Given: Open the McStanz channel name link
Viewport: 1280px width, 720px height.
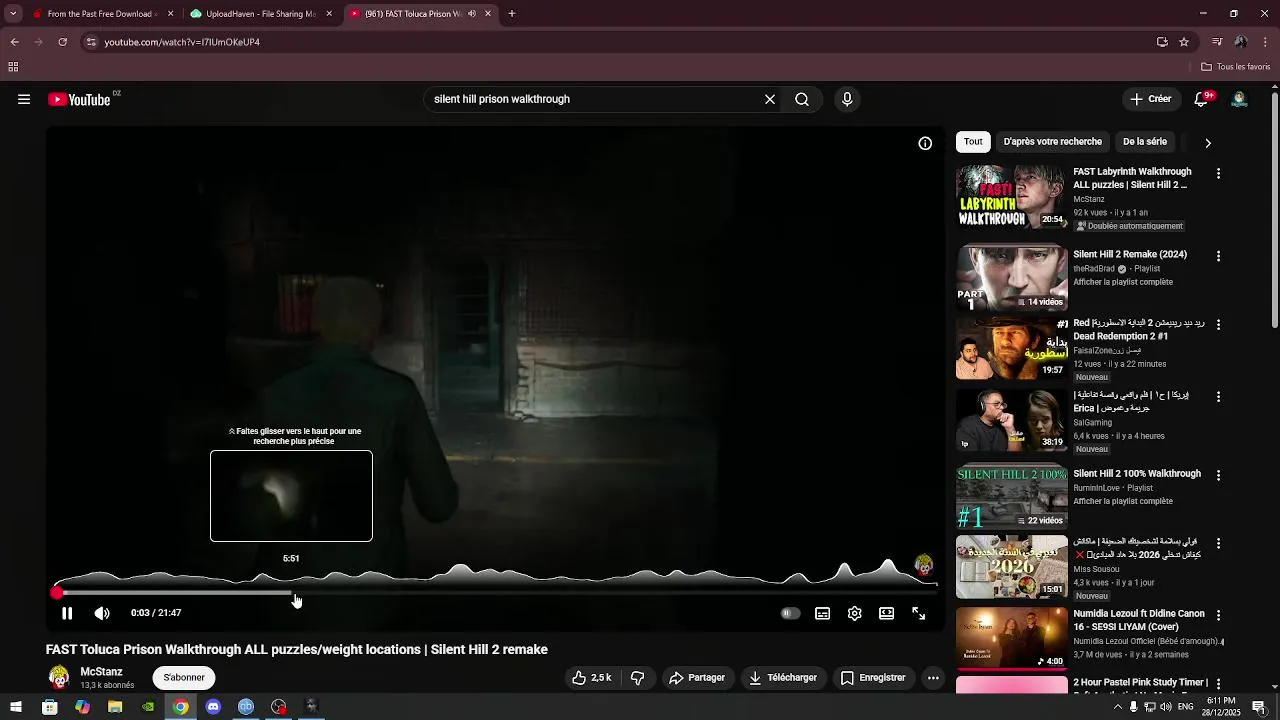Looking at the screenshot, I should coord(101,672).
